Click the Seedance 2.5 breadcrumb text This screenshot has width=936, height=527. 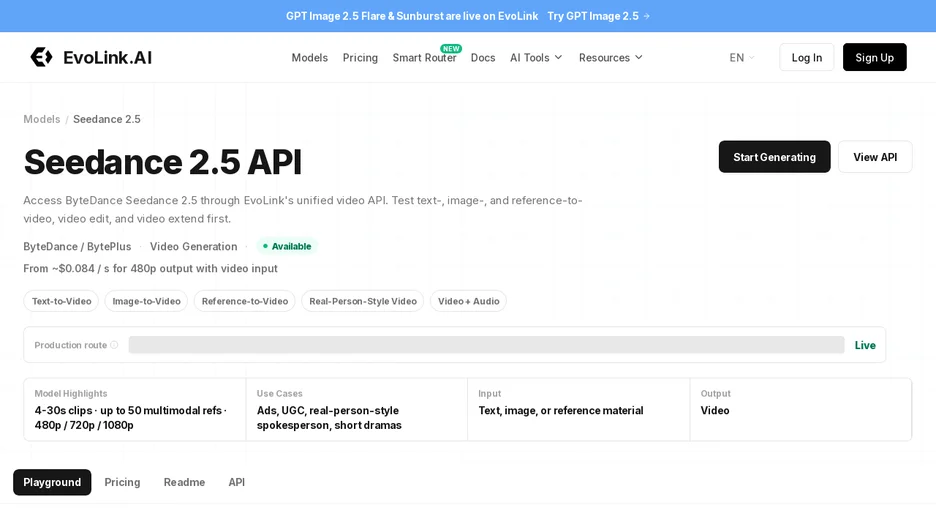107,119
